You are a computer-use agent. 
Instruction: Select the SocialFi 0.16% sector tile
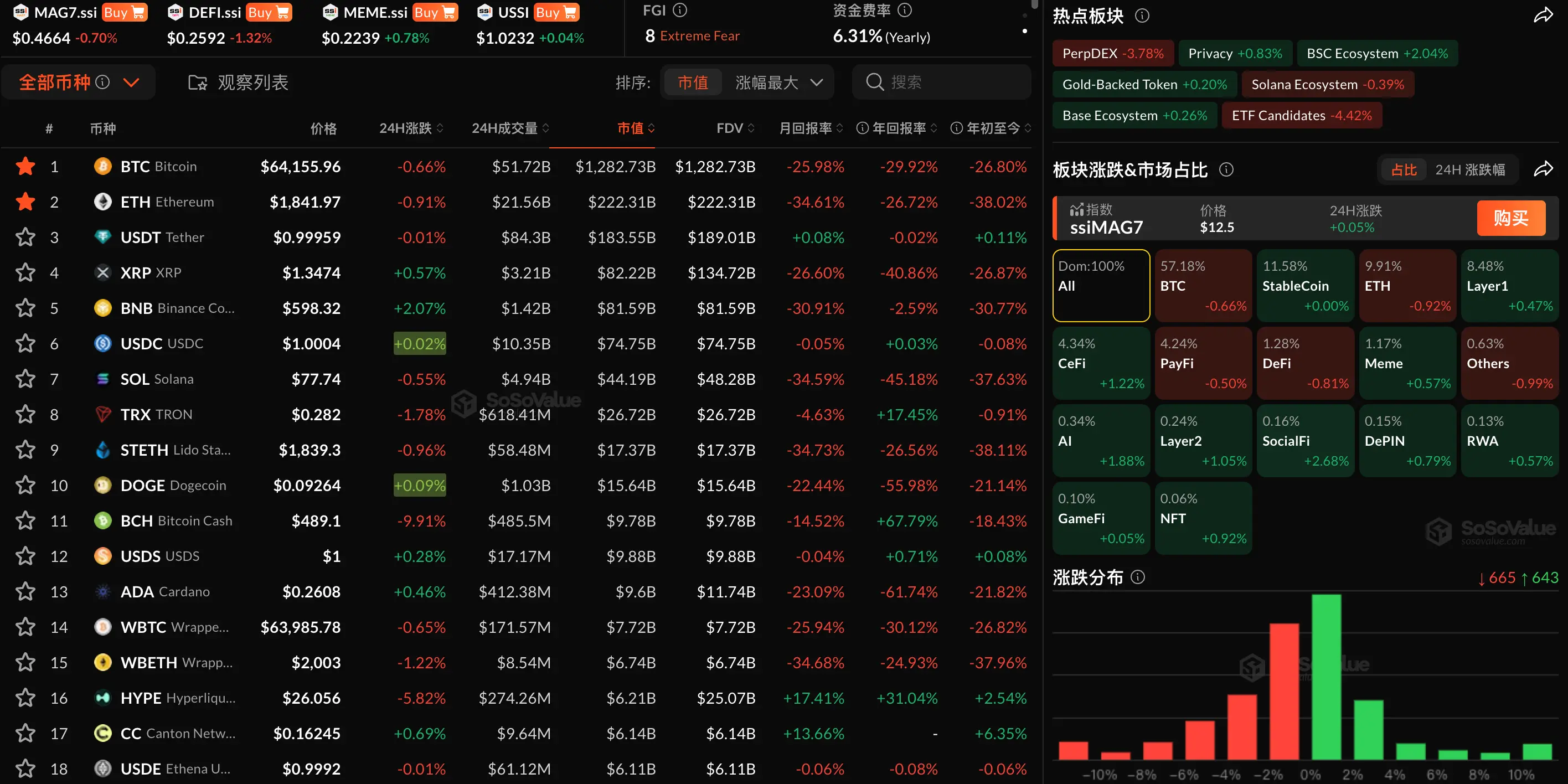[x=1305, y=441]
